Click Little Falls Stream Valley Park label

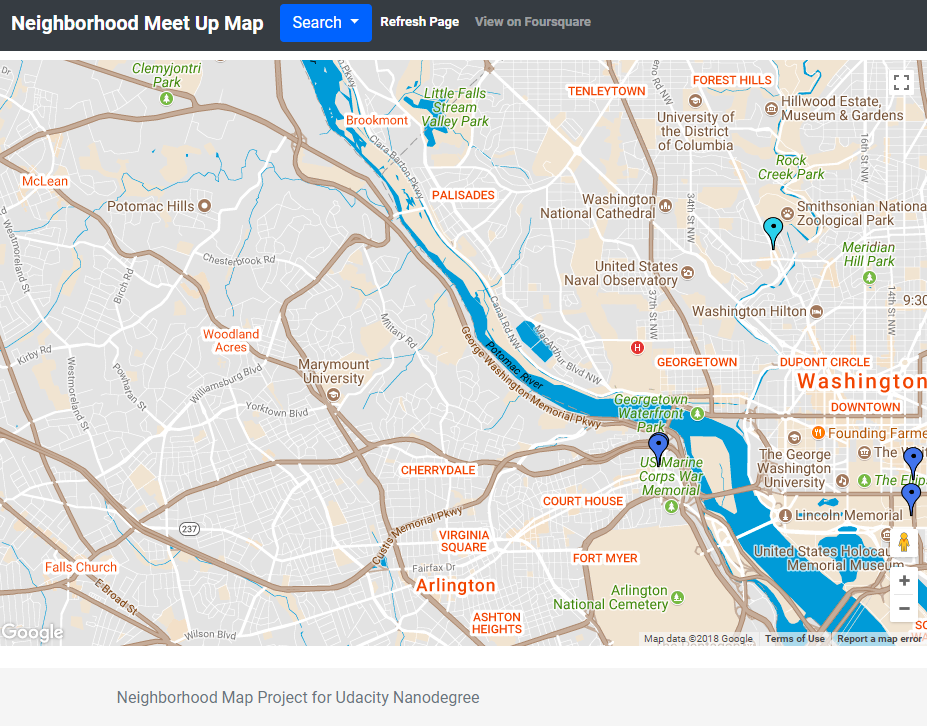click(x=455, y=107)
